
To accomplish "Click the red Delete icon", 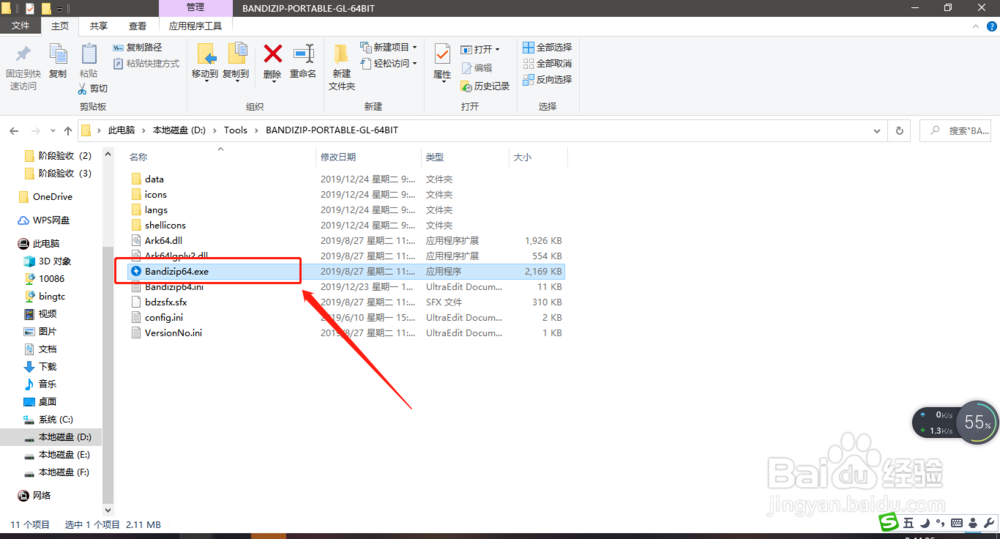I will tap(272, 54).
